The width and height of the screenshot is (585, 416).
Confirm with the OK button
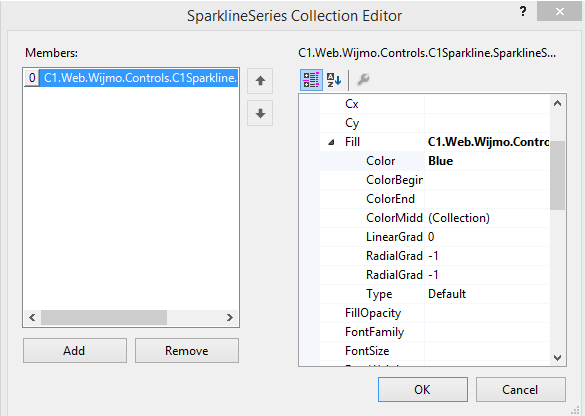tap(423, 390)
